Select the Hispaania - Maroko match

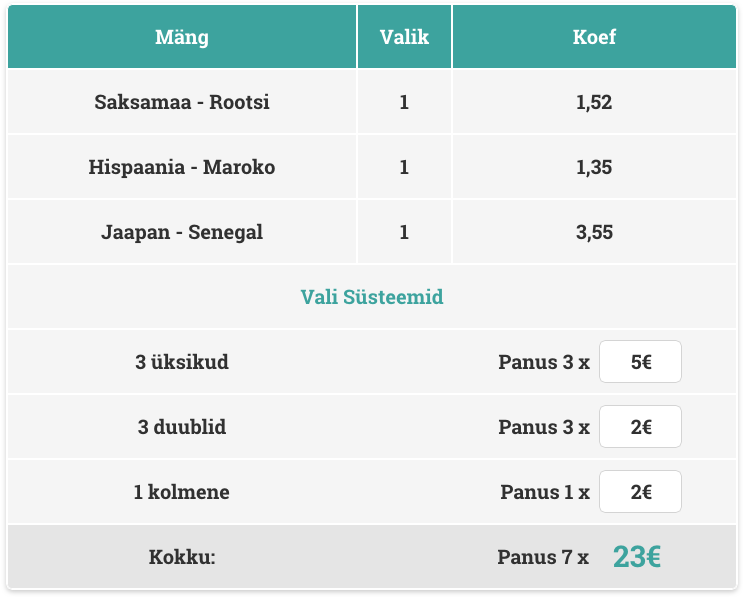click(182, 167)
